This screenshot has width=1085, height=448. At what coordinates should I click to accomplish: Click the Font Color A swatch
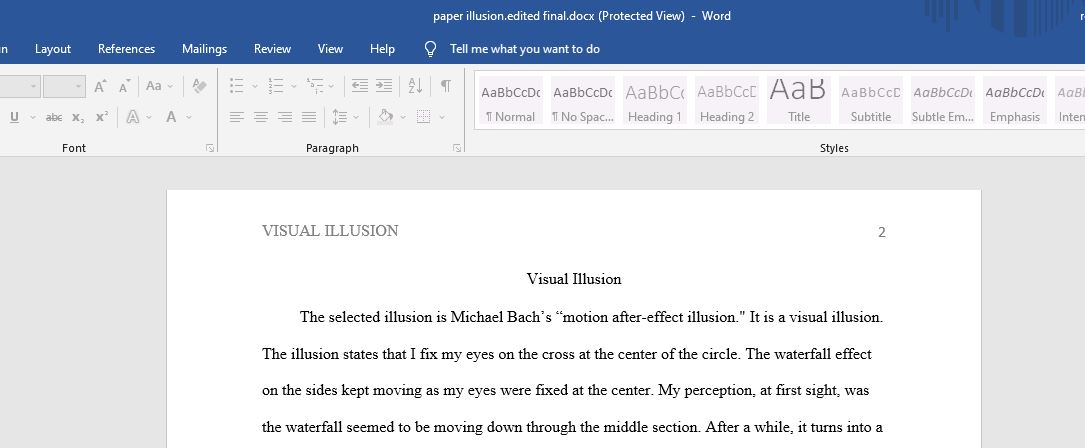point(171,117)
